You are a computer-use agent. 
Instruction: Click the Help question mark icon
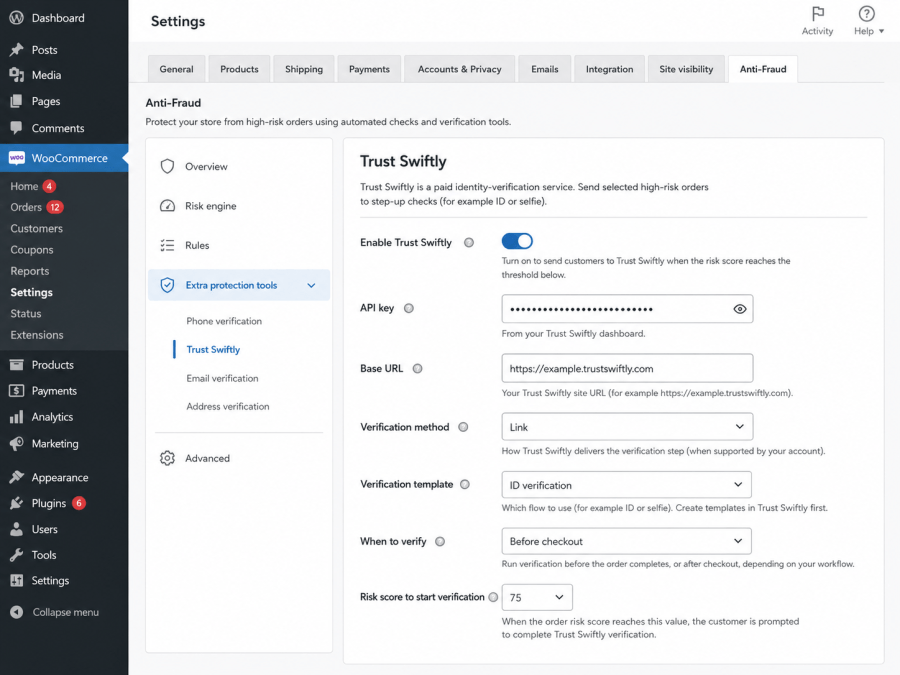click(866, 13)
